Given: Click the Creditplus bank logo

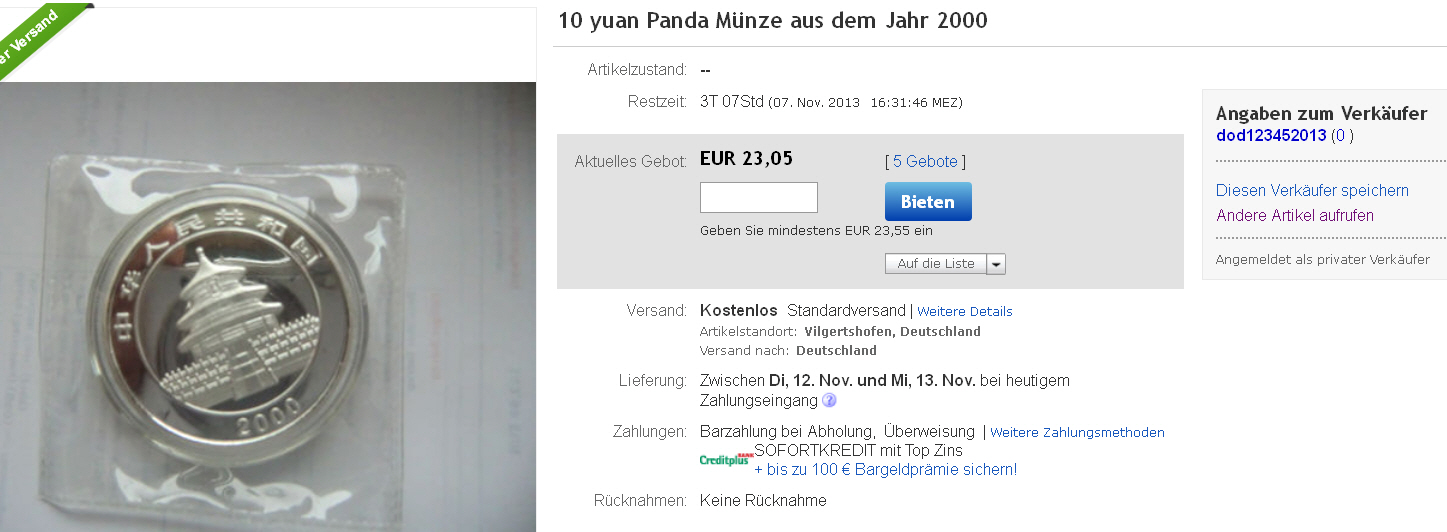Looking at the screenshot, I should [x=726, y=460].
